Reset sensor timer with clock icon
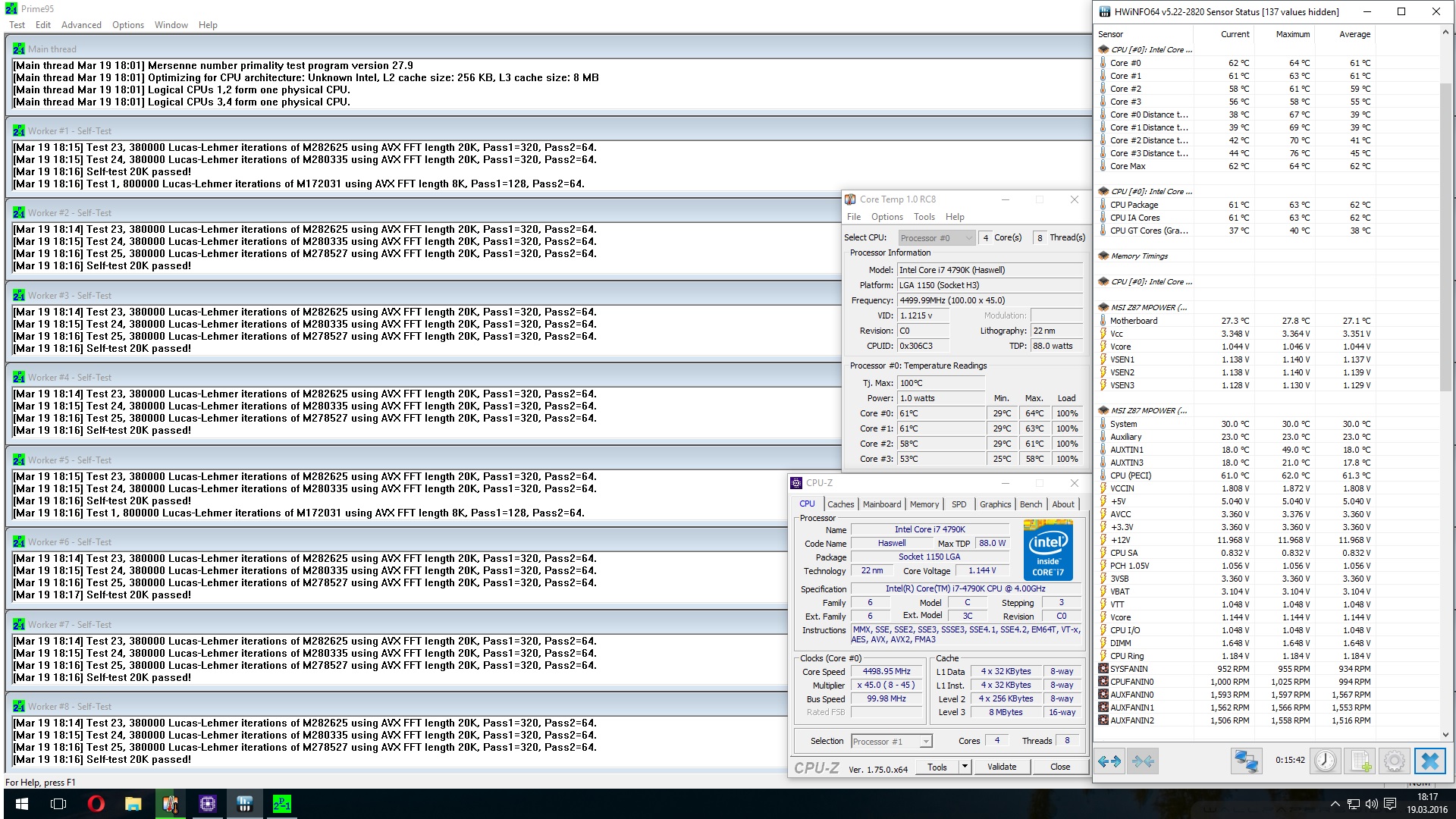Viewport: 1456px width, 819px height. pyautogui.click(x=1325, y=761)
